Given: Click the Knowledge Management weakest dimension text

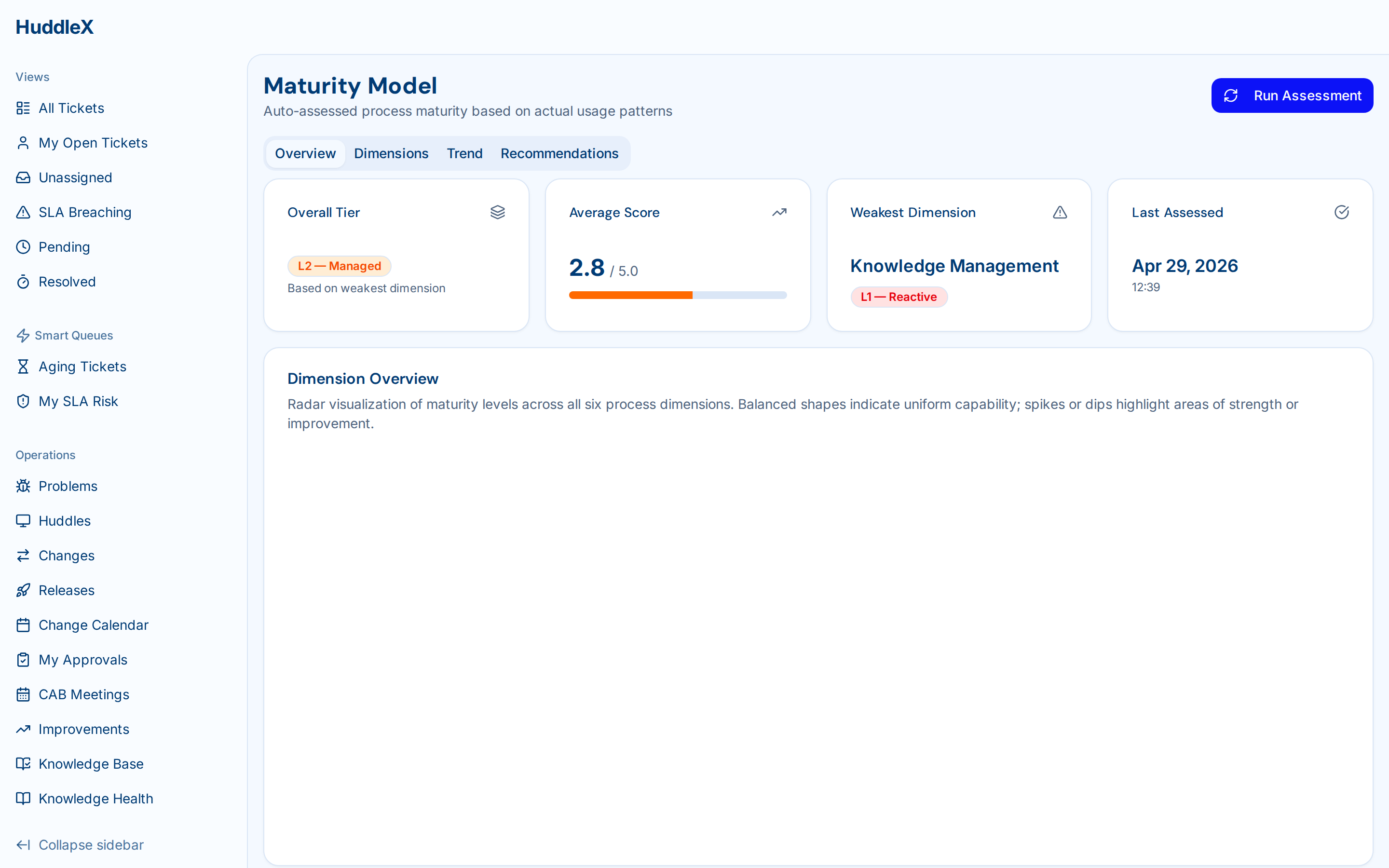Looking at the screenshot, I should (x=954, y=266).
